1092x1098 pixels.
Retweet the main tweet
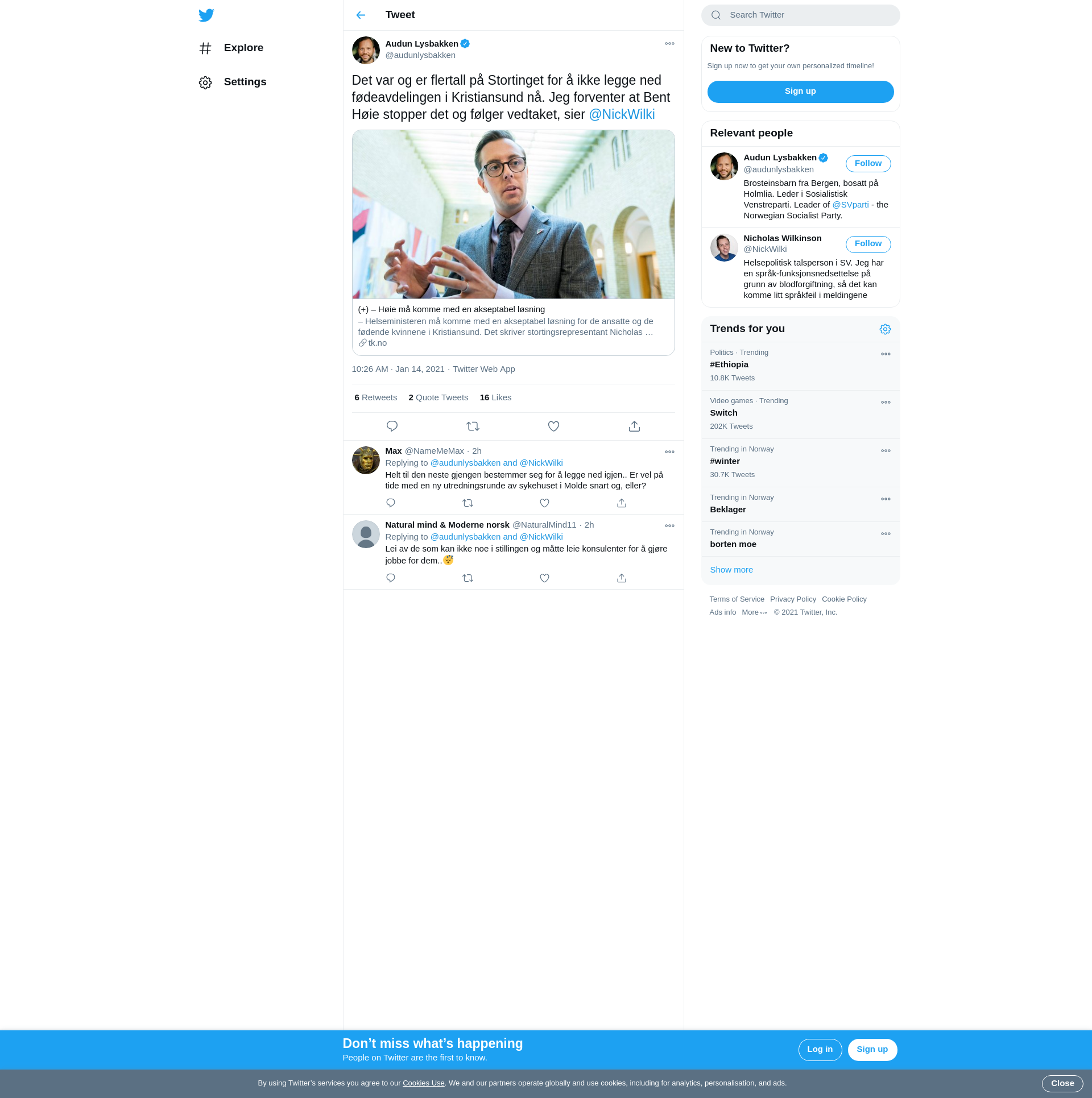pos(473,426)
